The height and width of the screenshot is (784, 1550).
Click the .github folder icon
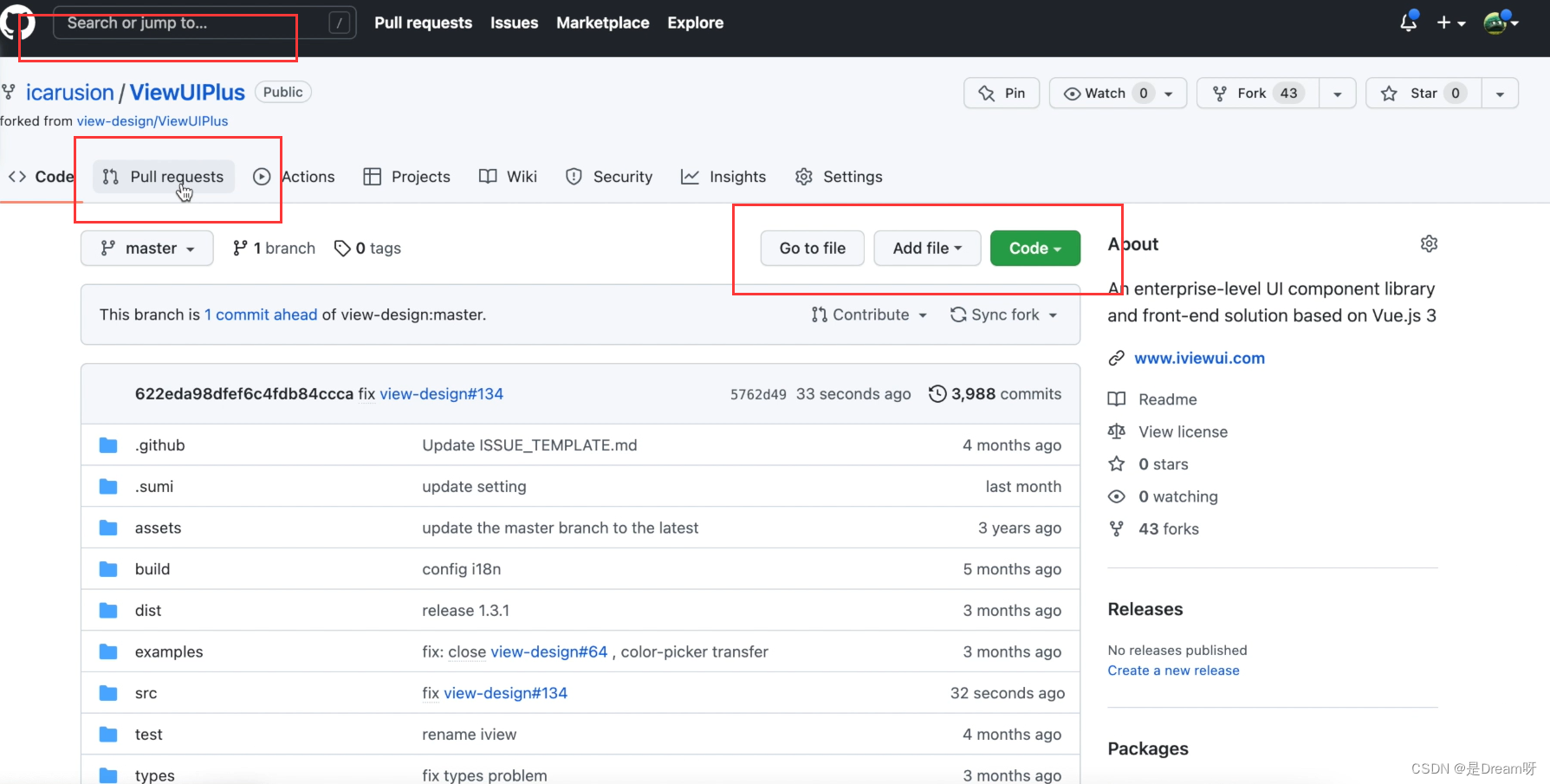(108, 445)
